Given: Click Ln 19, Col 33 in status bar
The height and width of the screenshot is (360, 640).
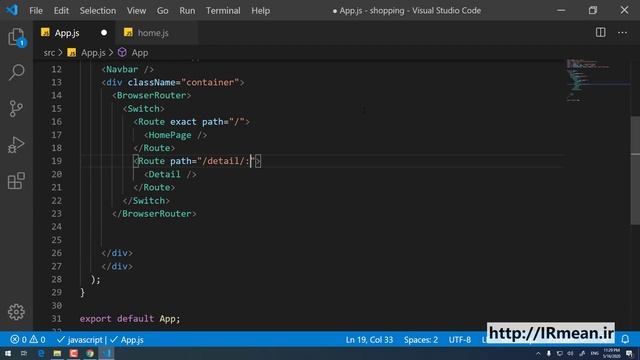Looking at the screenshot, I should click(369, 340).
